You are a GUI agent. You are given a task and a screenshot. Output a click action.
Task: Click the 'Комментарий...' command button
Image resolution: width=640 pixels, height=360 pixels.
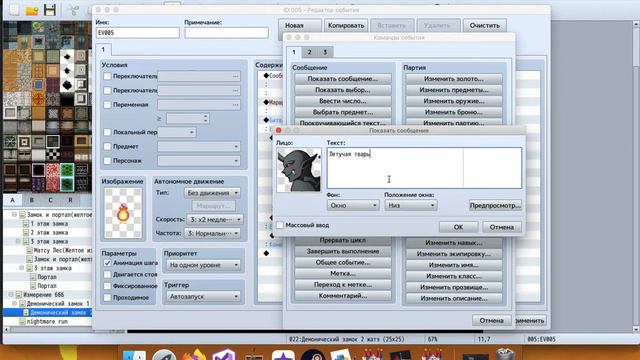[x=342, y=296]
